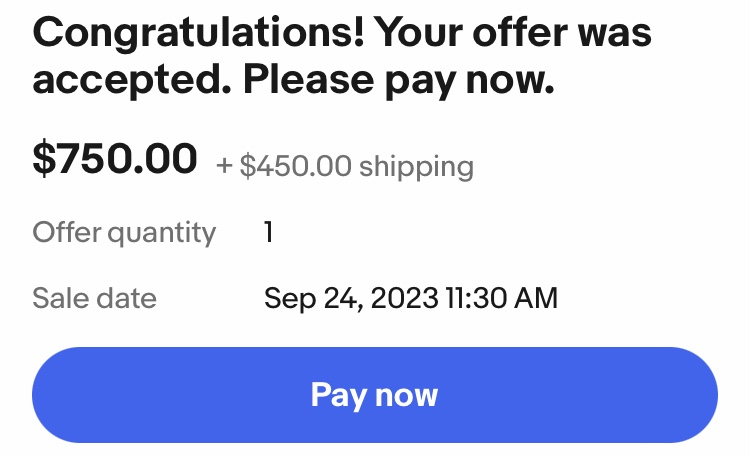
Task: Click the Sep 24, 2023 date text
Action: coord(350,298)
